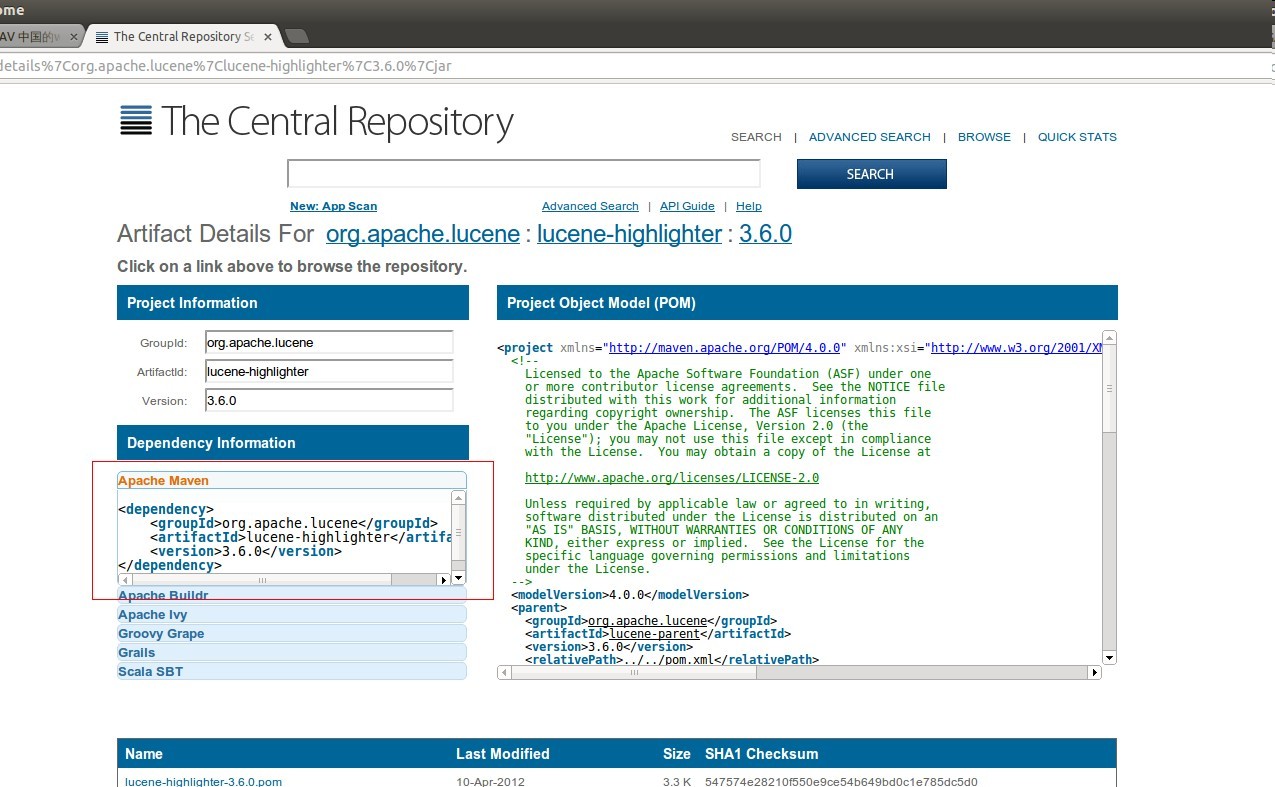
Task: Click the Maven snippet horizontal scrollbar thumb
Action: tap(262, 580)
